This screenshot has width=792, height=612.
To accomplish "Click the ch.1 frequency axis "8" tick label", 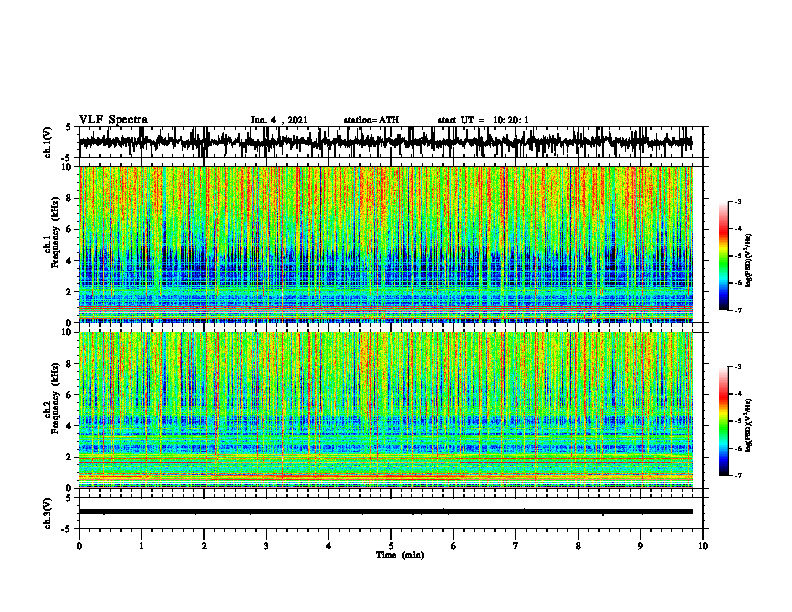I will click(x=70, y=198).
